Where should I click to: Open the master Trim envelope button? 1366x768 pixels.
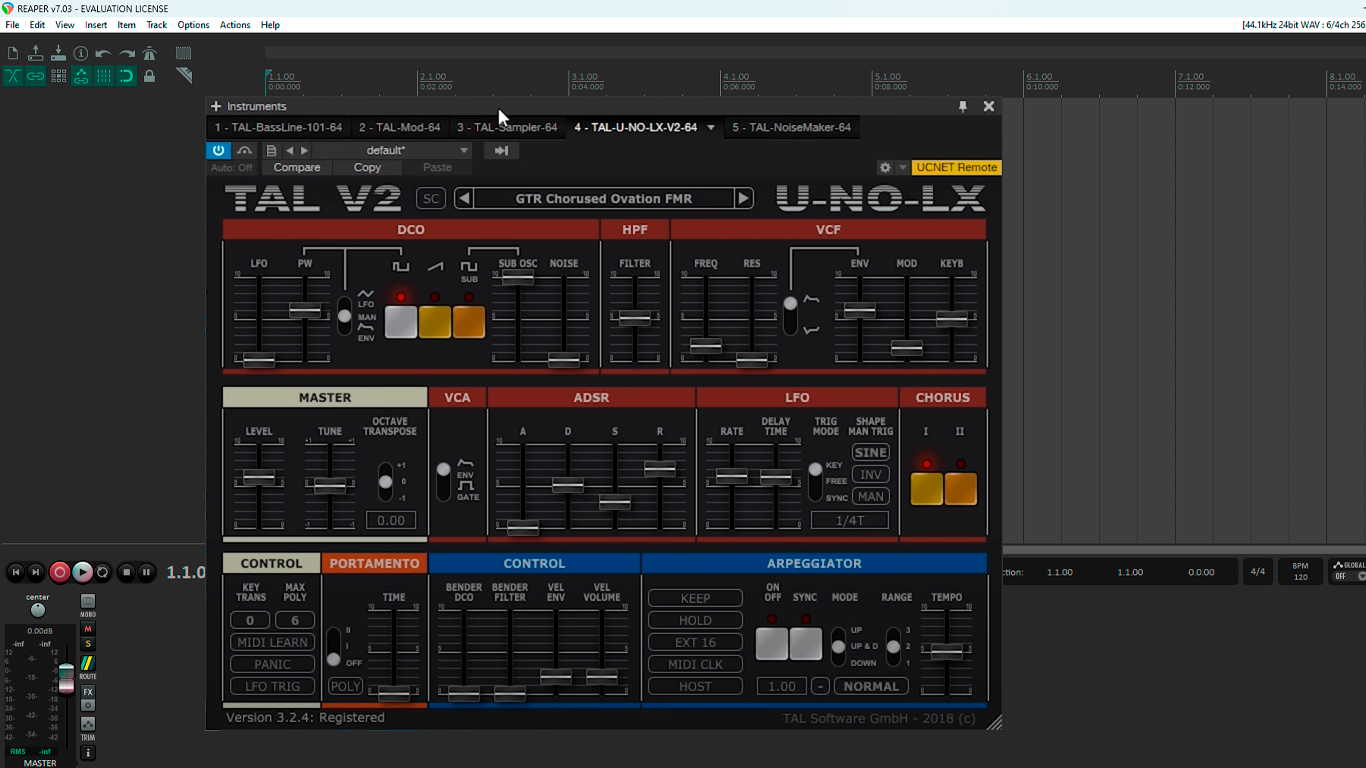pyautogui.click(x=88, y=724)
